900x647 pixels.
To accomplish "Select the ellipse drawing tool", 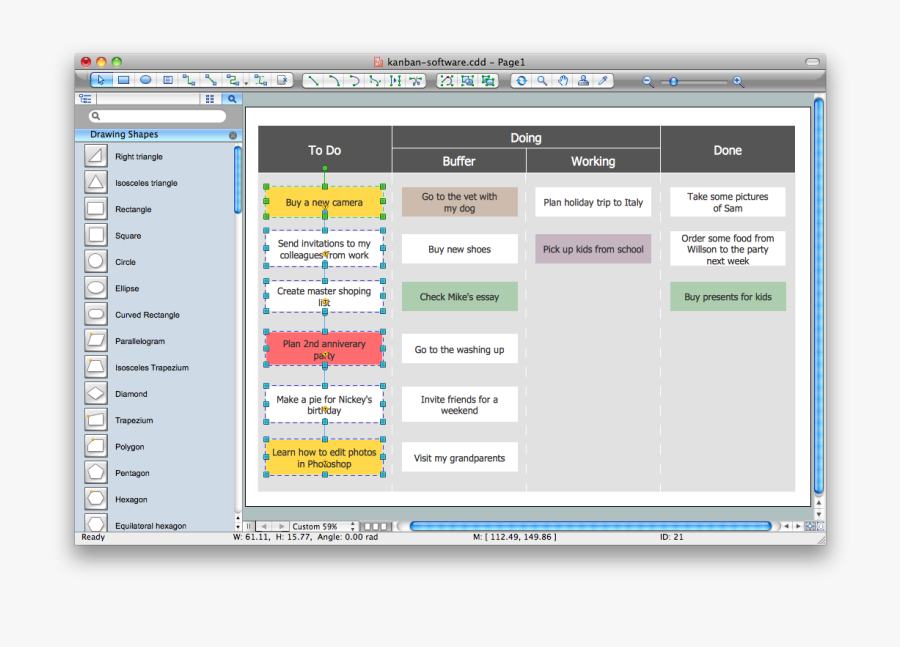I will [145, 80].
